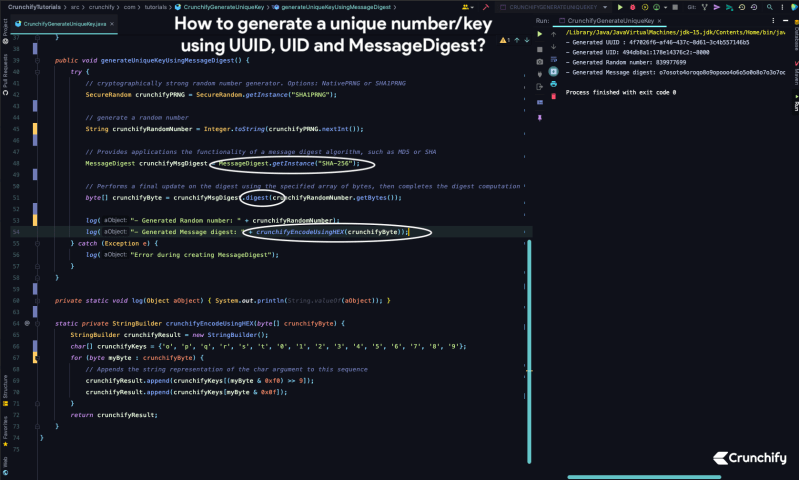Expand the profiler run options arrow

[x=665, y=8]
